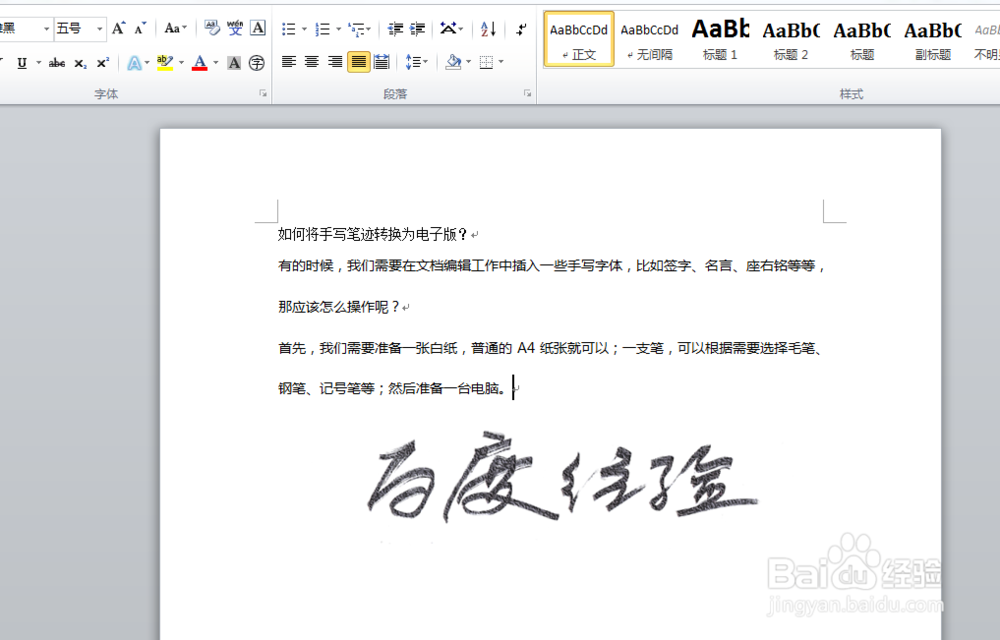Click the Grow Font button
This screenshot has width=1000, height=640.
[x=119, y=29]
